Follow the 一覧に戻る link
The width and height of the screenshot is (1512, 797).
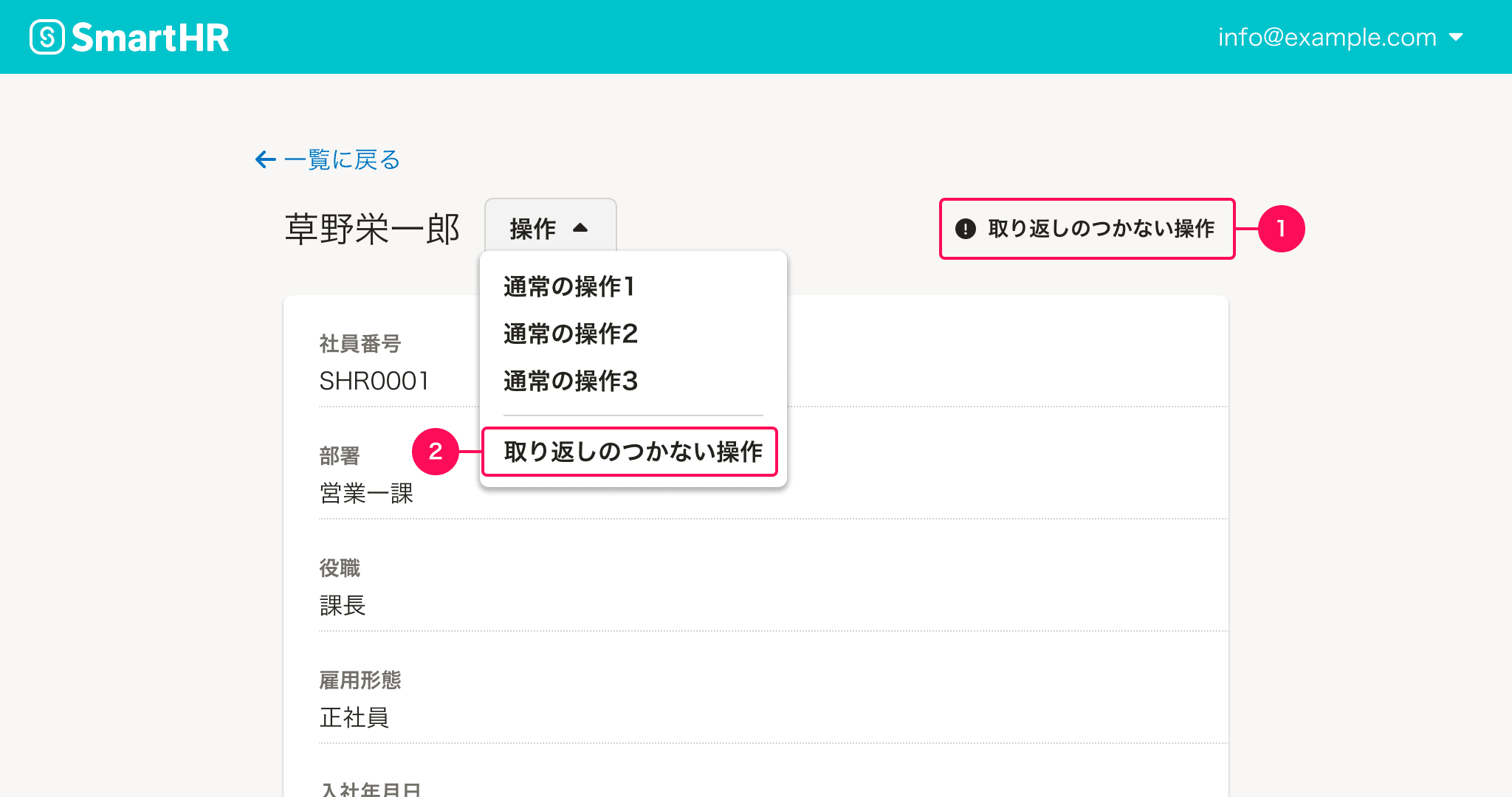click(x=341, y=159)
